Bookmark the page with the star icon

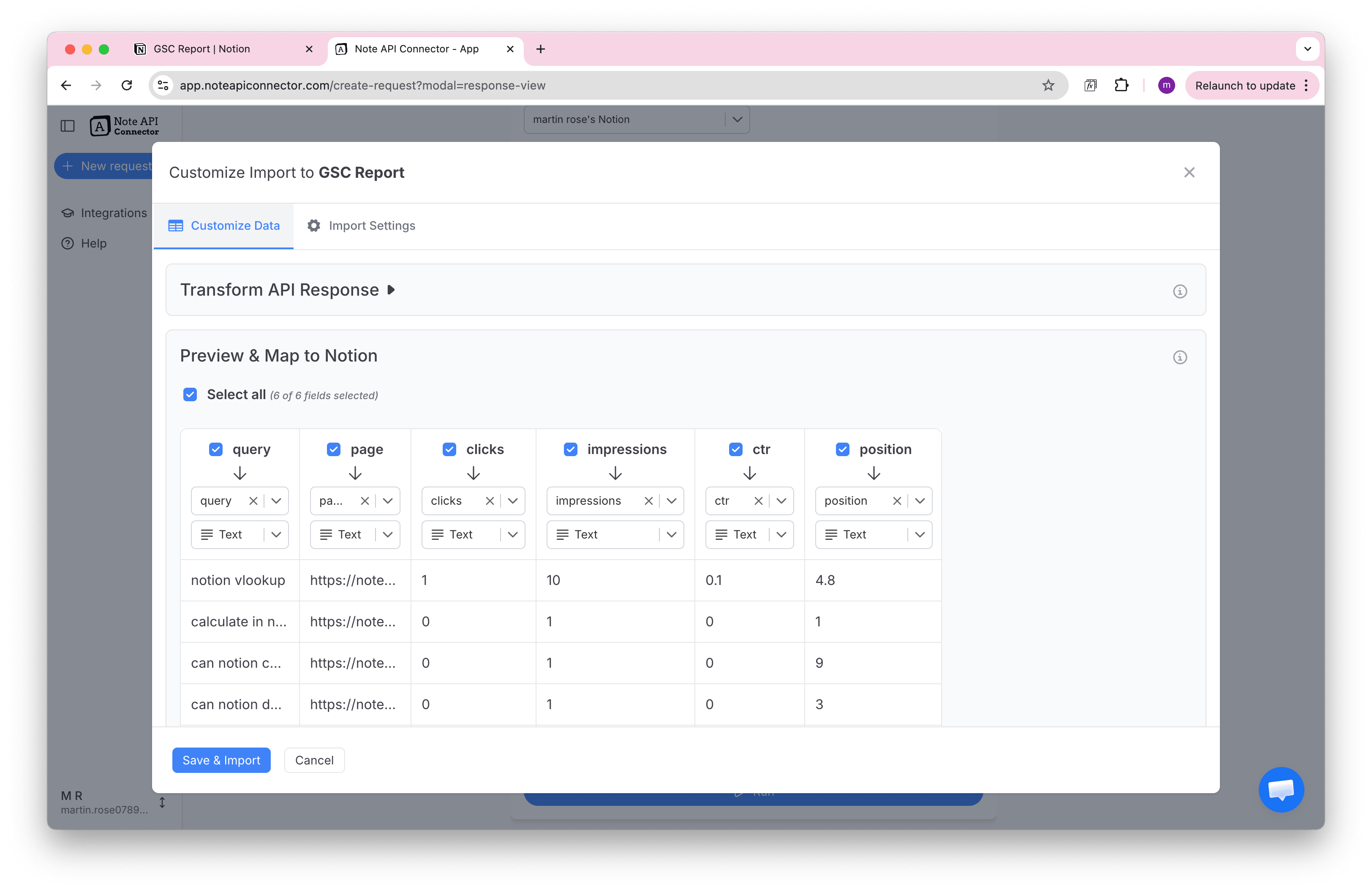[1048, 85]
